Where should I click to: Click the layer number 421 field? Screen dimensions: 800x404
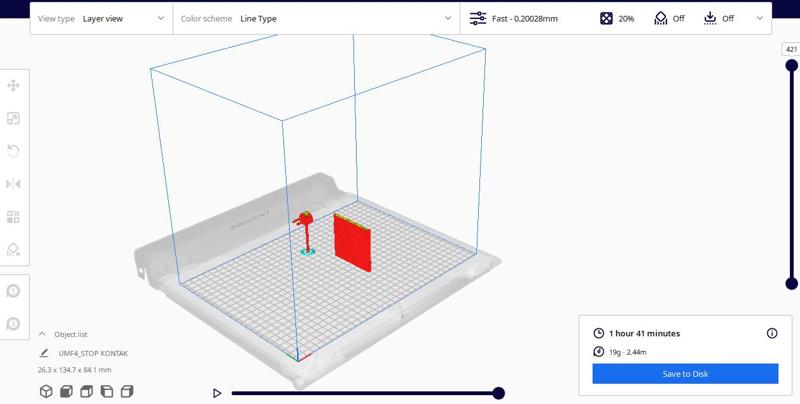[x=791, y=49]
